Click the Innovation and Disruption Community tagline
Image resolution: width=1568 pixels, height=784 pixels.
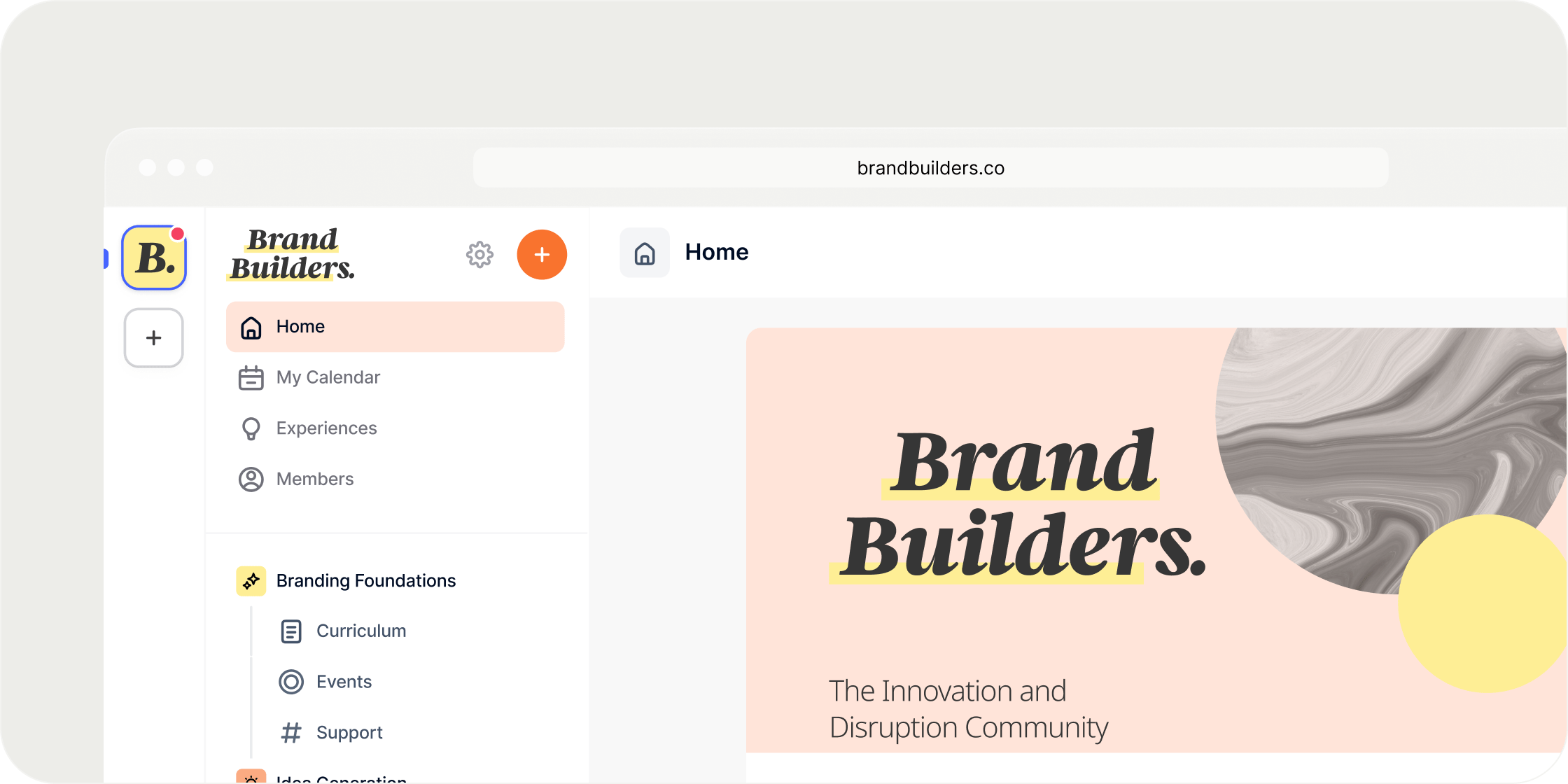[x=969, y=709]
